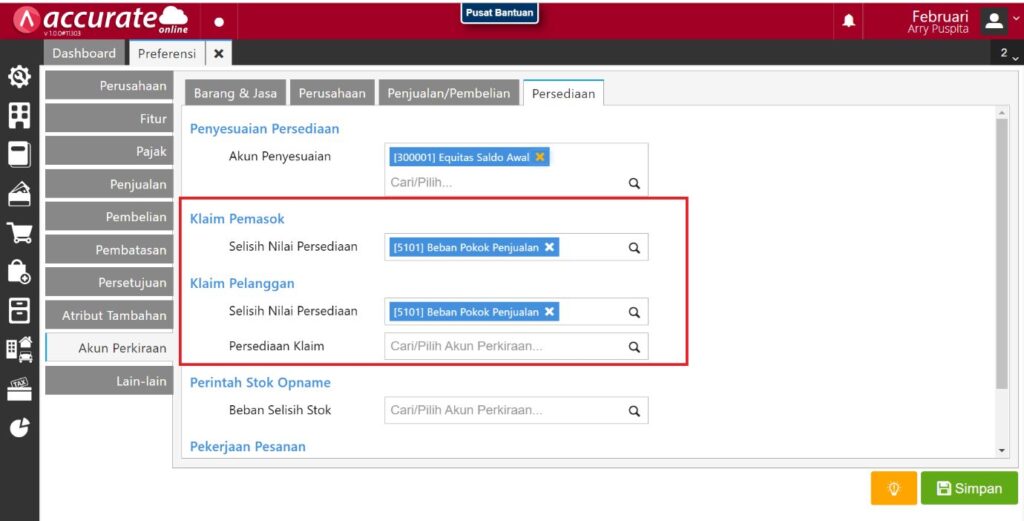Click the Penyesuaian Persediaan heading
The height and width of the screenshot is (521, 1024).
pos(264,129)
